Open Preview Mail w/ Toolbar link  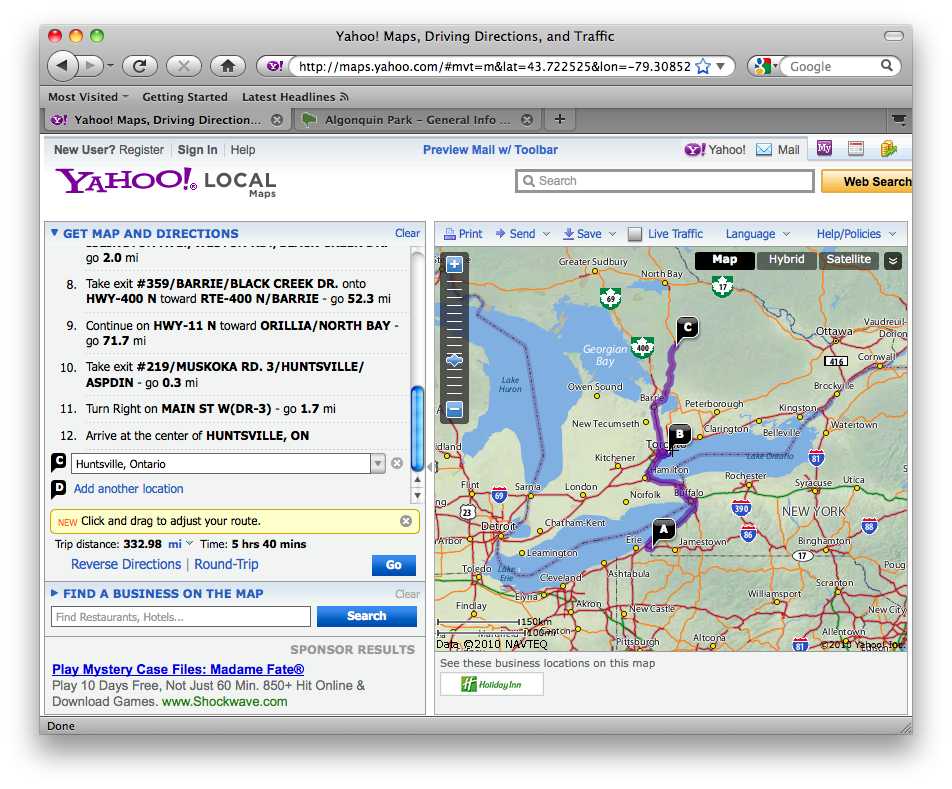pyautogui.click(x=490, y=150)
